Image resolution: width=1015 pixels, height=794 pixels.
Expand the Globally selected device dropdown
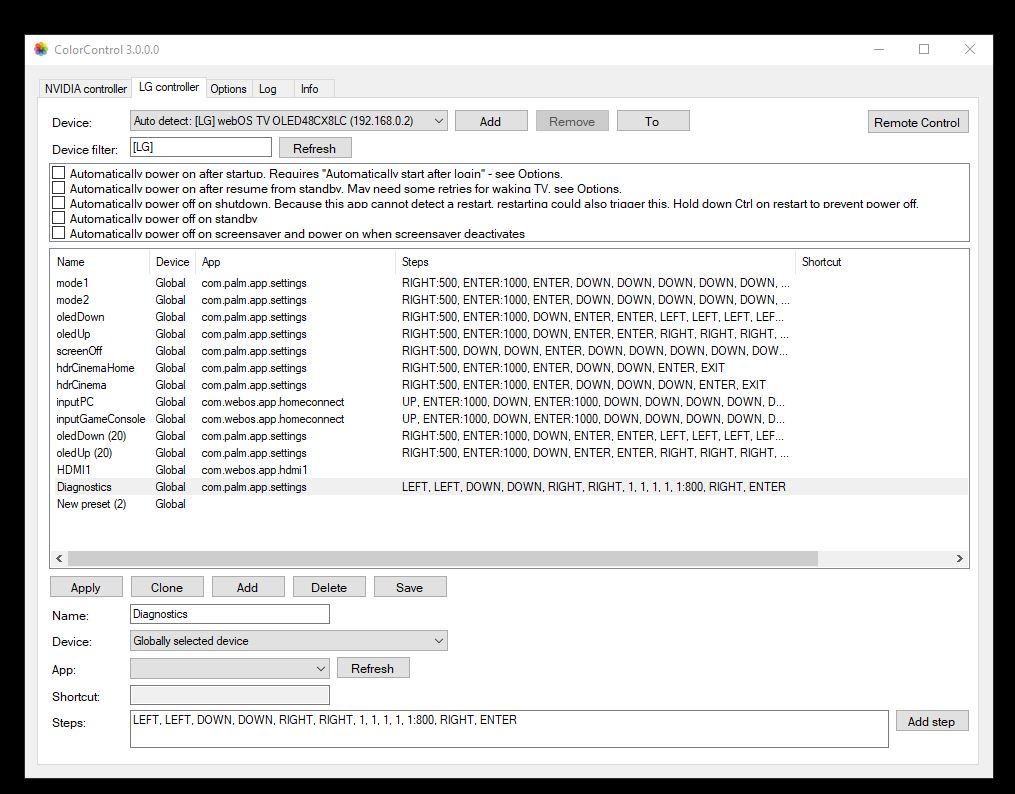pos(289,641)
